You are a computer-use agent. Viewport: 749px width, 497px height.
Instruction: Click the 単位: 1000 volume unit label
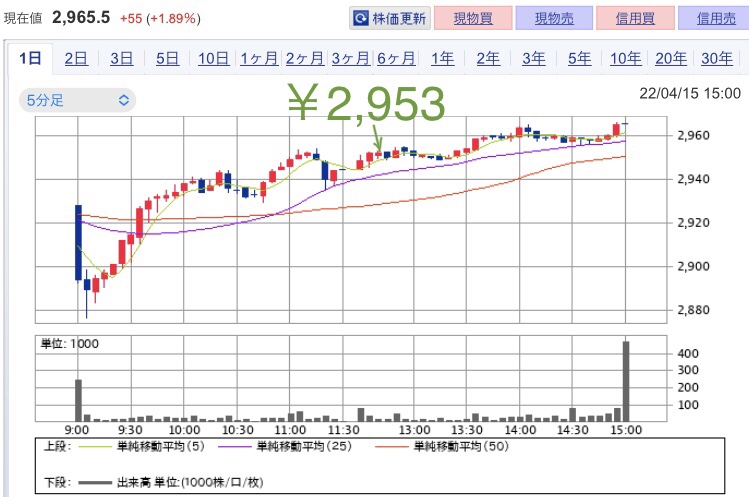[x=70, y=344]
